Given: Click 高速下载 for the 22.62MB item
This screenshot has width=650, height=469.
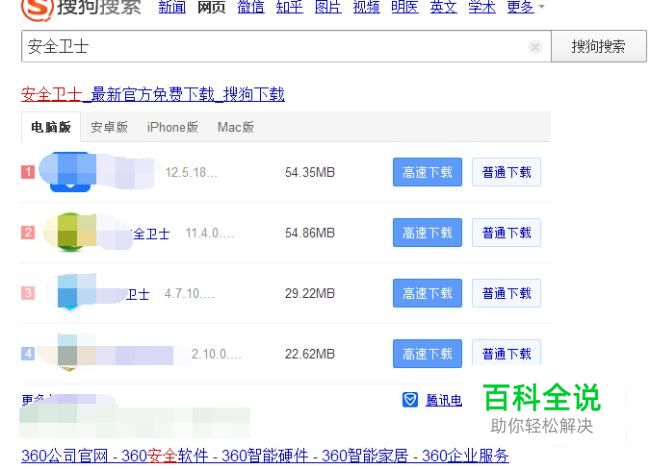Looking at the screenshot, I should coord(427,354).
